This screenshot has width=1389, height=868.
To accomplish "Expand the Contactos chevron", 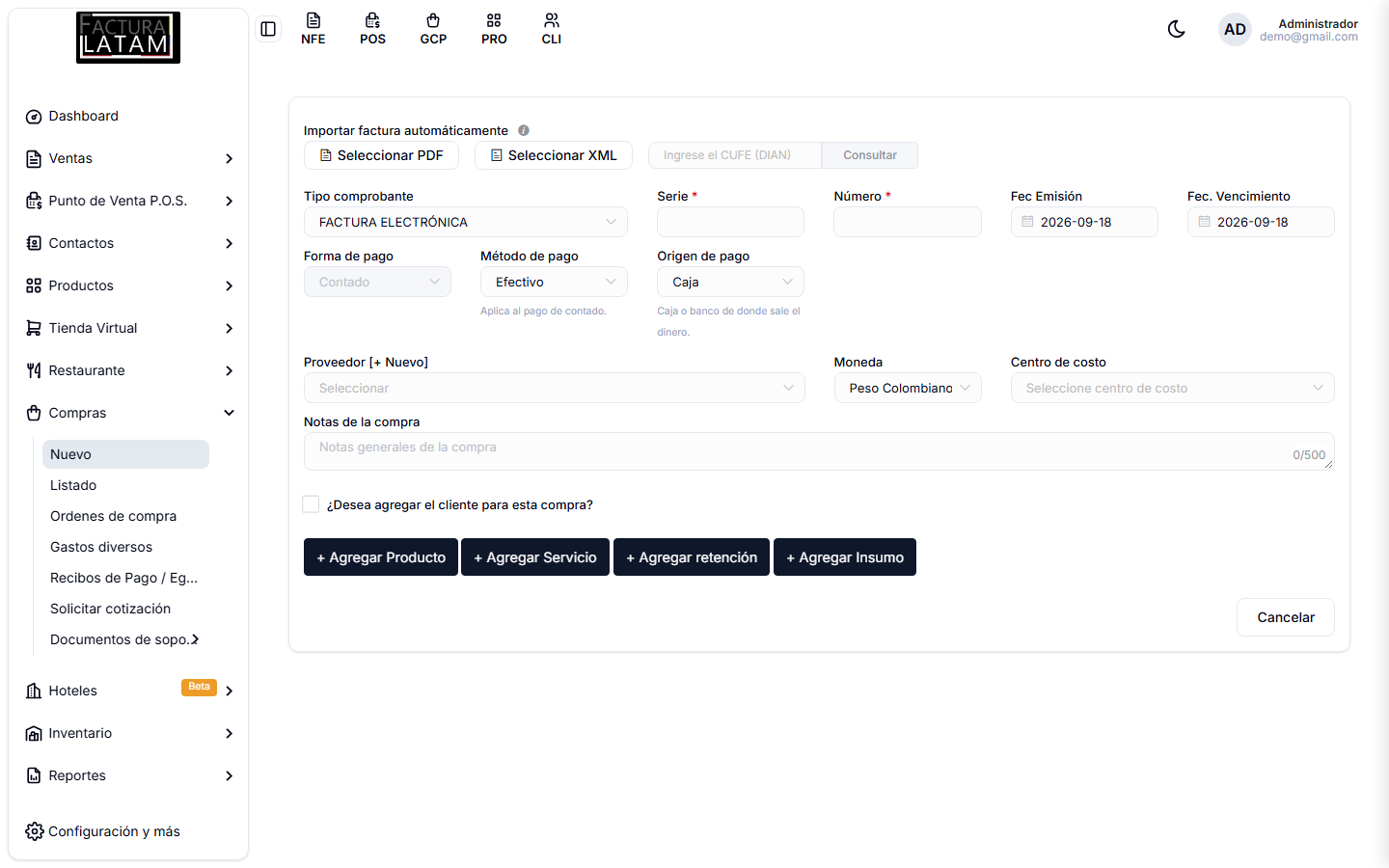I will [230, 244].
